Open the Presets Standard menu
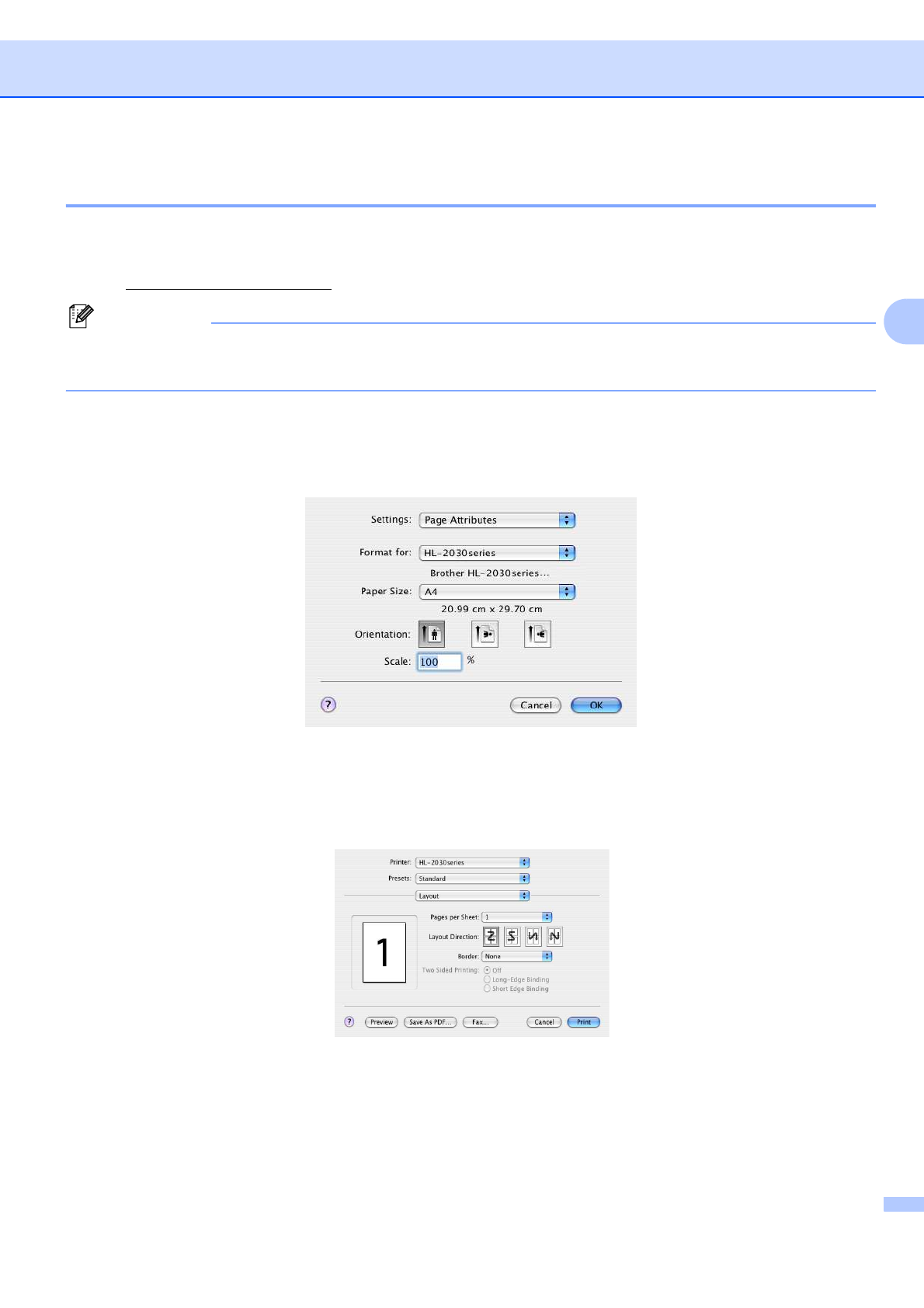The height and width of the screenshot is (1308, 924). (472, 878)
